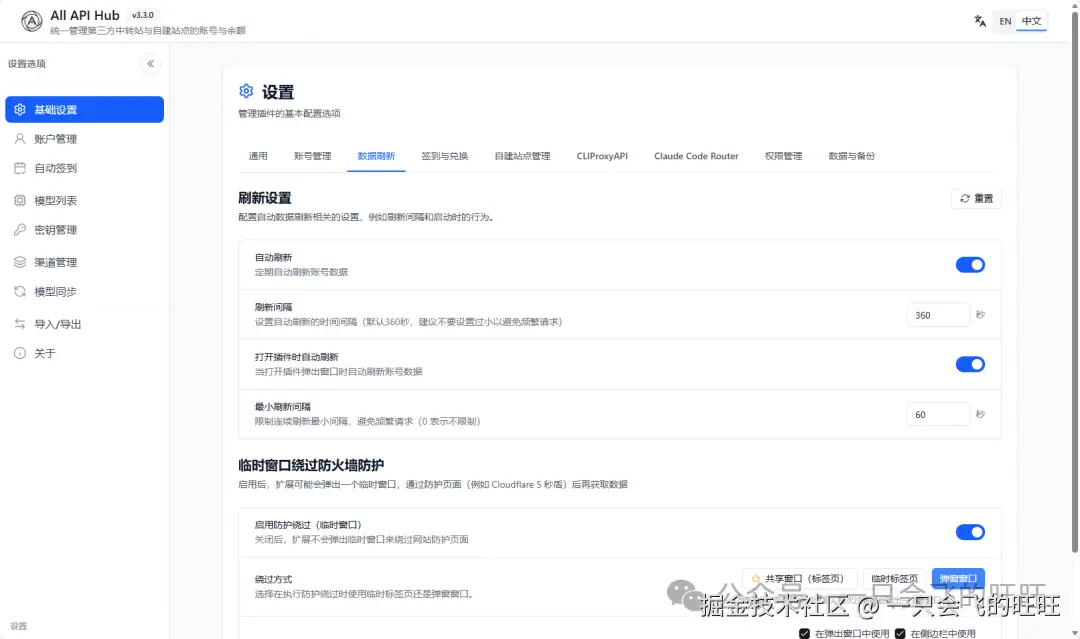This screenshot has width=1080, height=639.
Task: Click the 设置选项 sidebar header text
Action: click(27, 64)
